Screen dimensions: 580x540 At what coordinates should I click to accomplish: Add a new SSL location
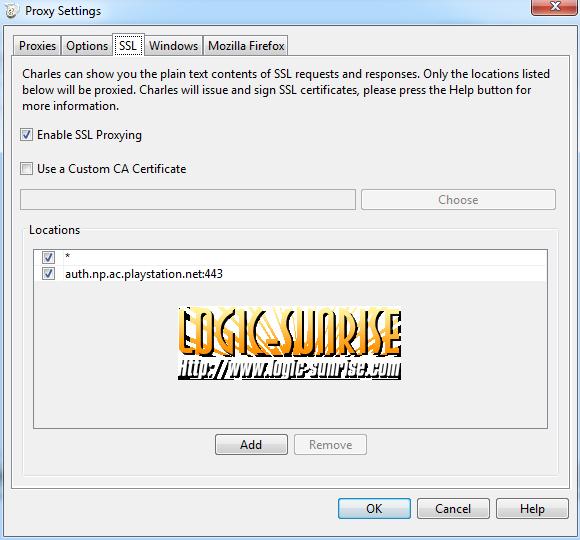coord(251,445)
